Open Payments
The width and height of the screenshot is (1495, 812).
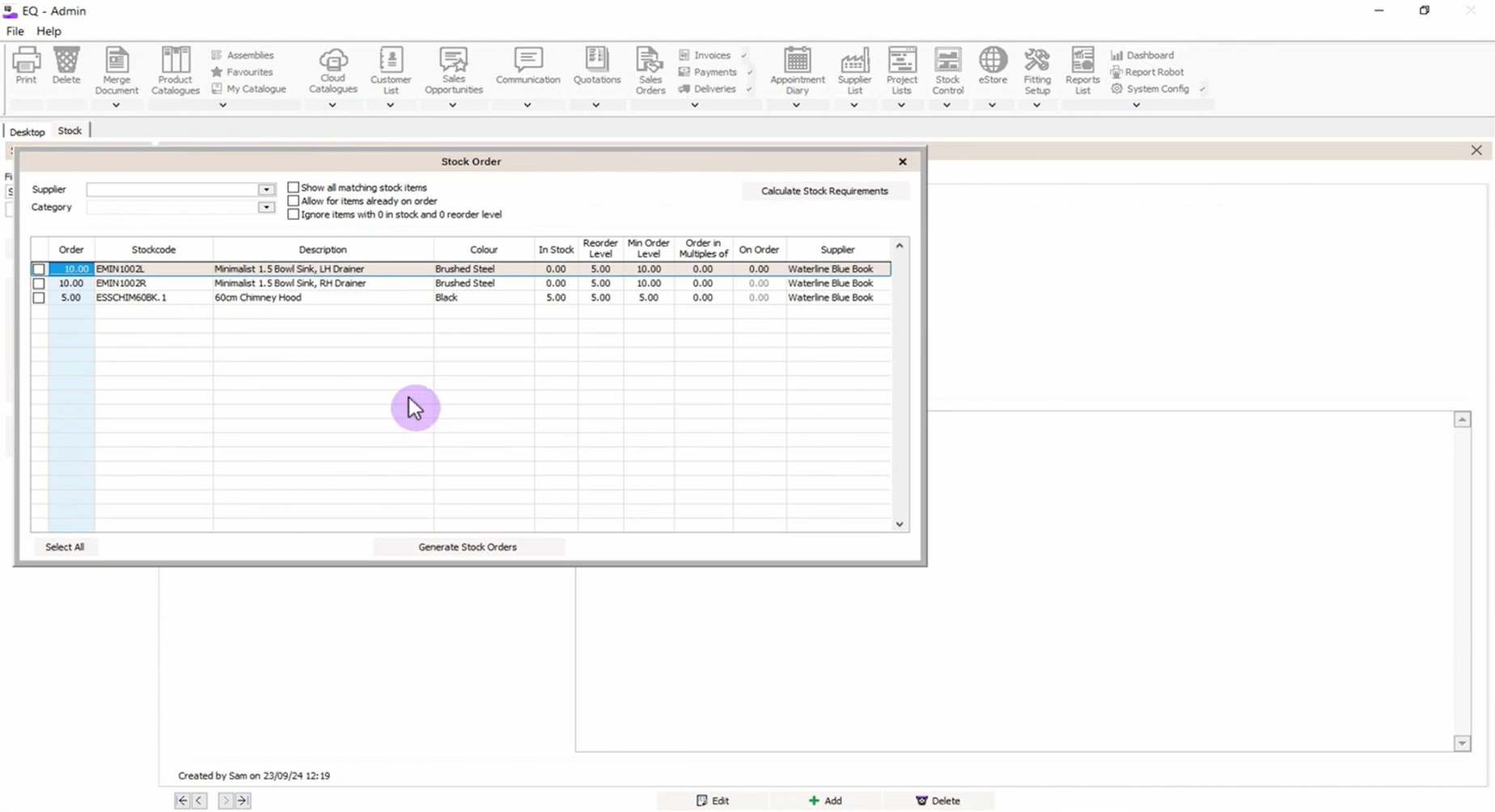coord(708,72)
